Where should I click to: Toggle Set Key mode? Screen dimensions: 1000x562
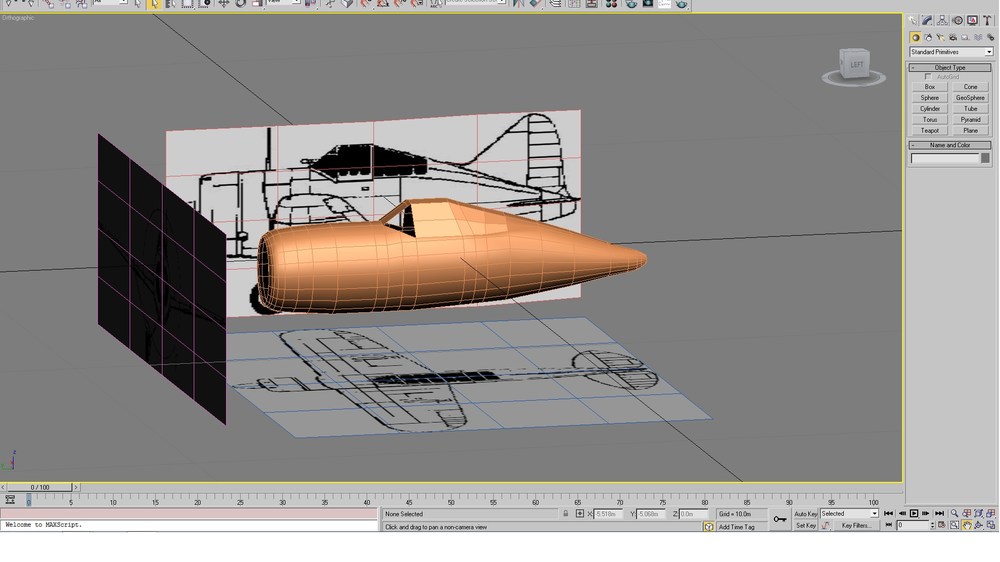tap(805, 526)
